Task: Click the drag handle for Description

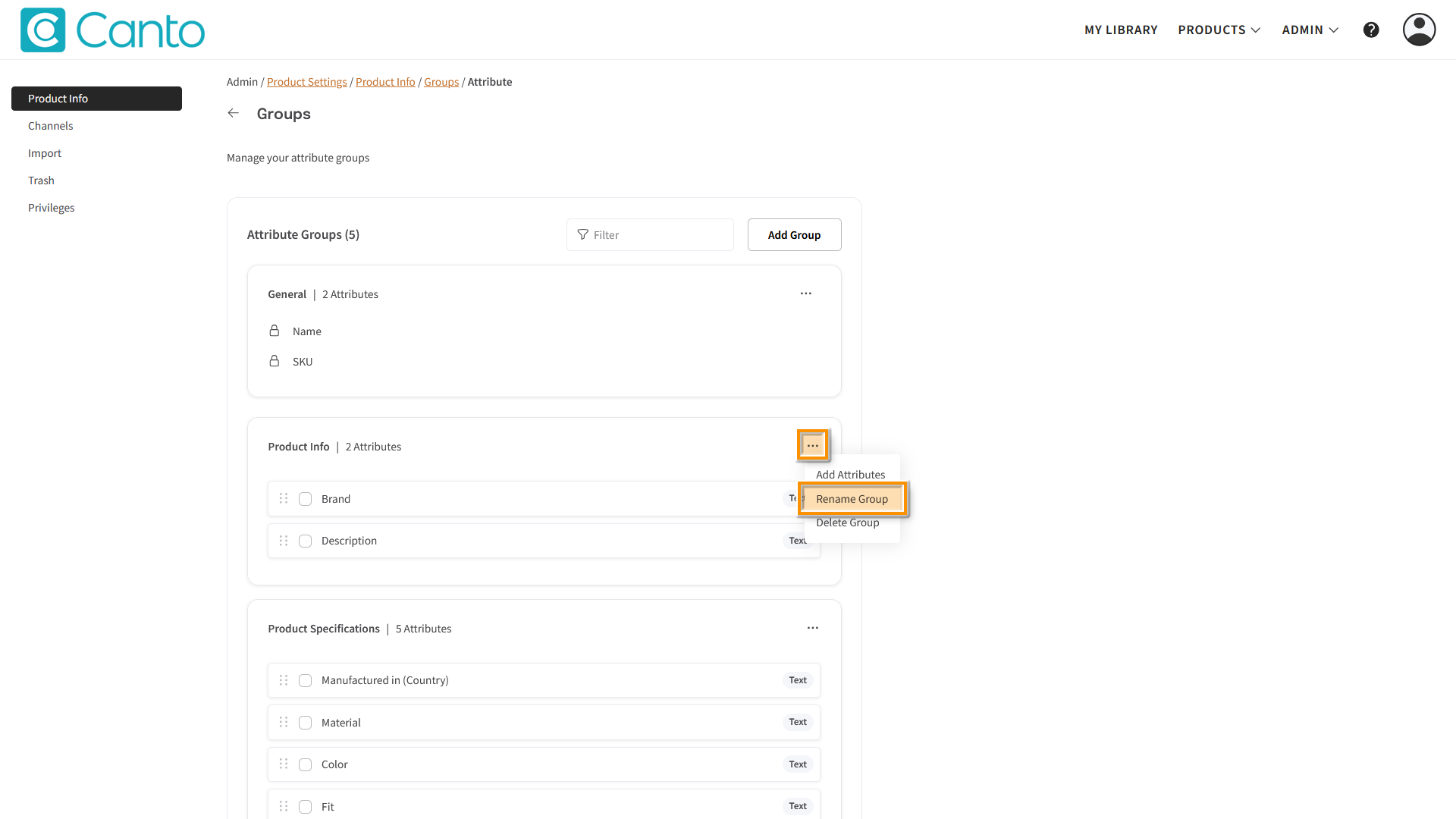Action: point(284,541)
